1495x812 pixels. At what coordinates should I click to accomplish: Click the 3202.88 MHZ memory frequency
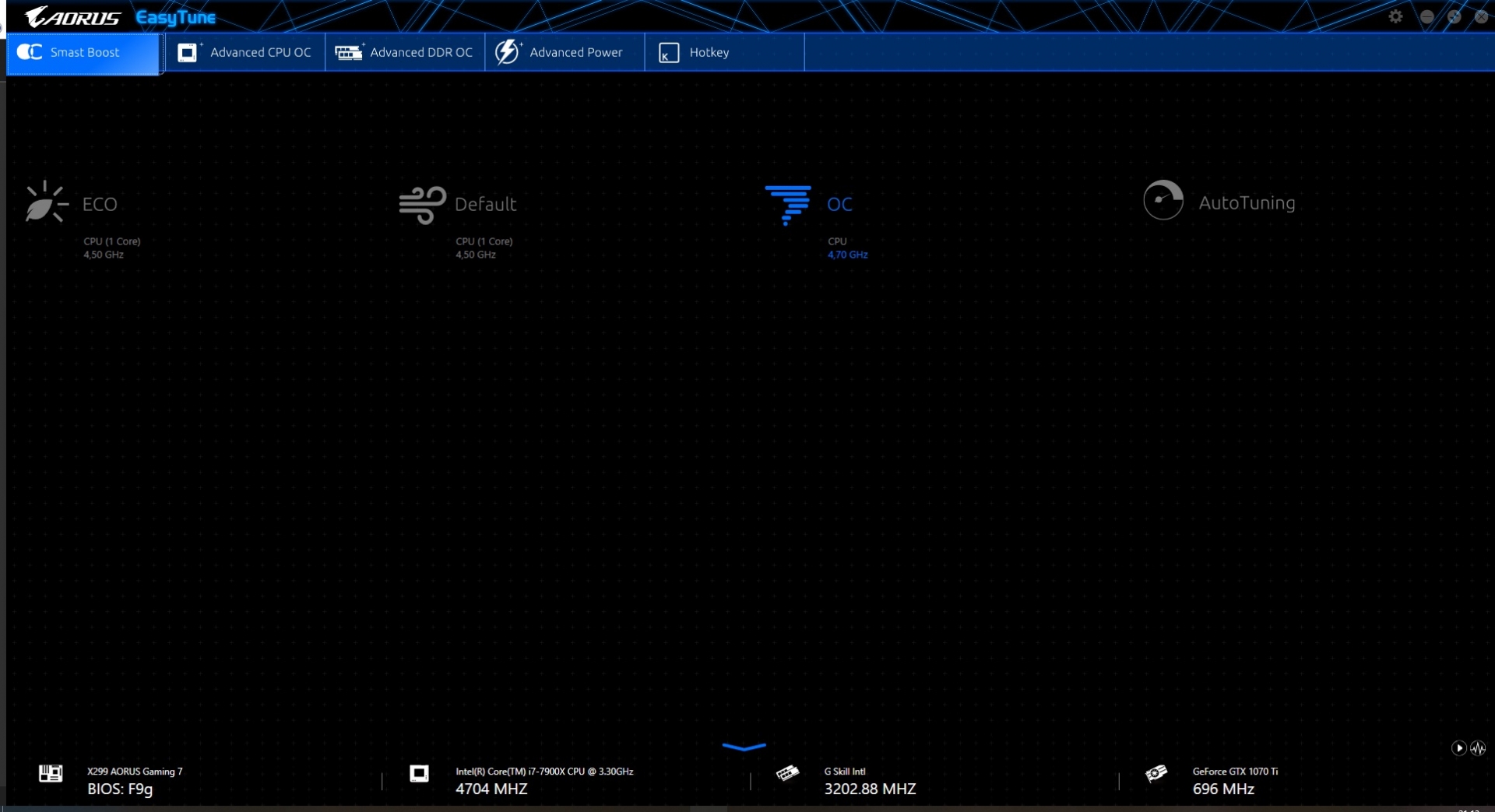coord(870,789)
